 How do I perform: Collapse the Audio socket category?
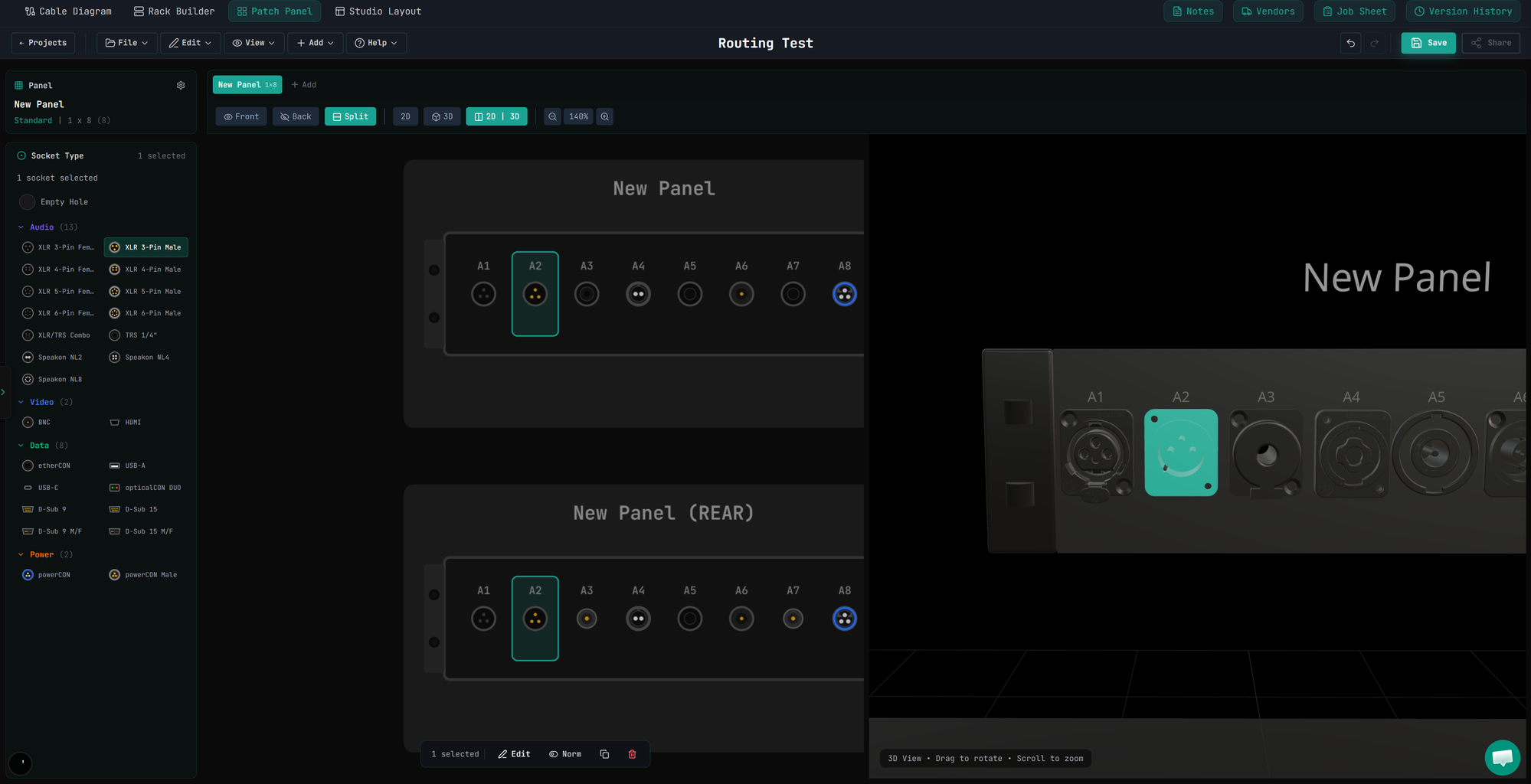(47, 227)
